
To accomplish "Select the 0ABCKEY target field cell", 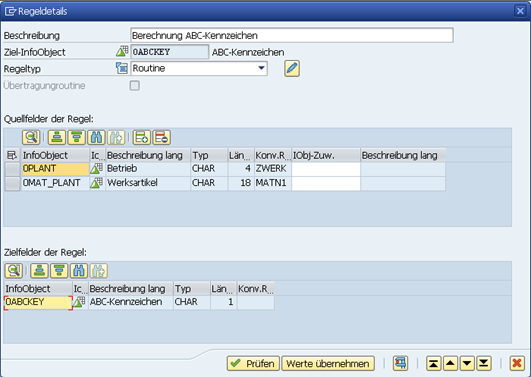I will click(x=38, y=302).
